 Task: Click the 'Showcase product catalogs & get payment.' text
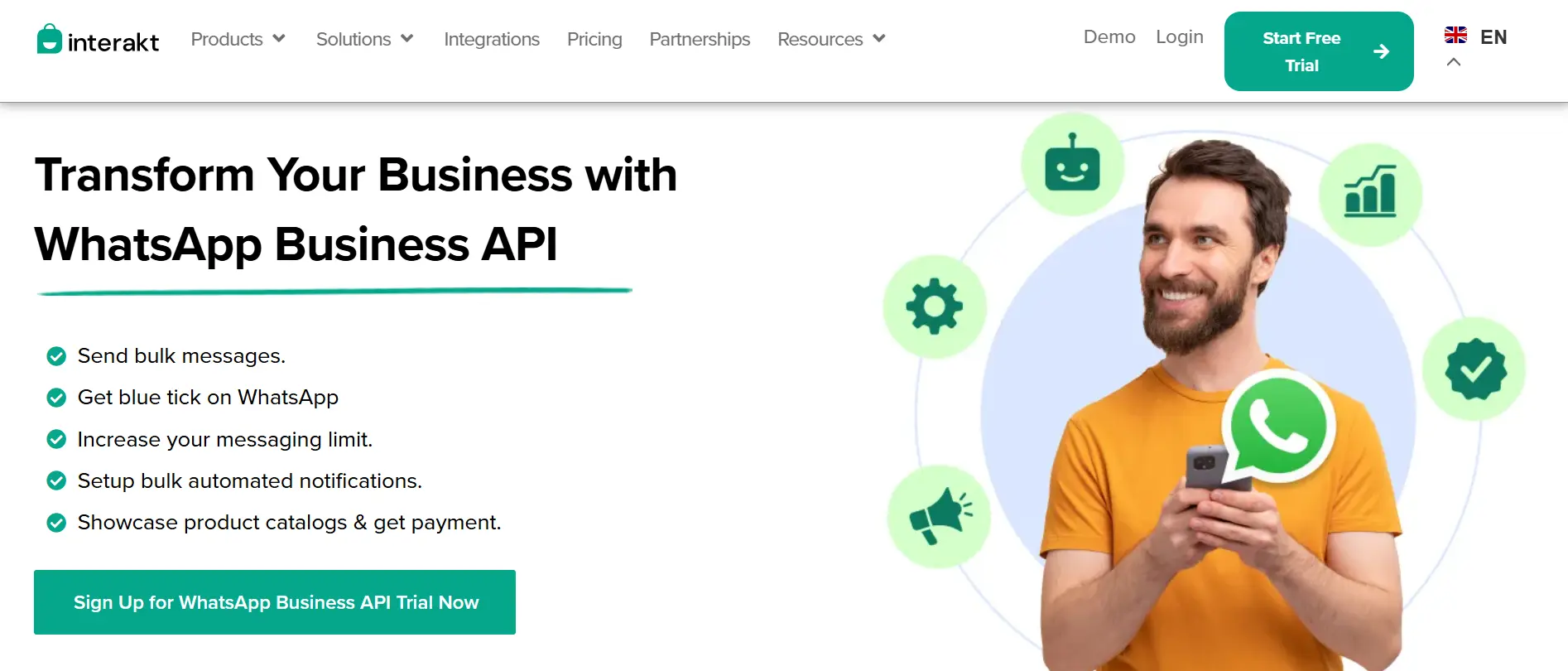(290, 523)
